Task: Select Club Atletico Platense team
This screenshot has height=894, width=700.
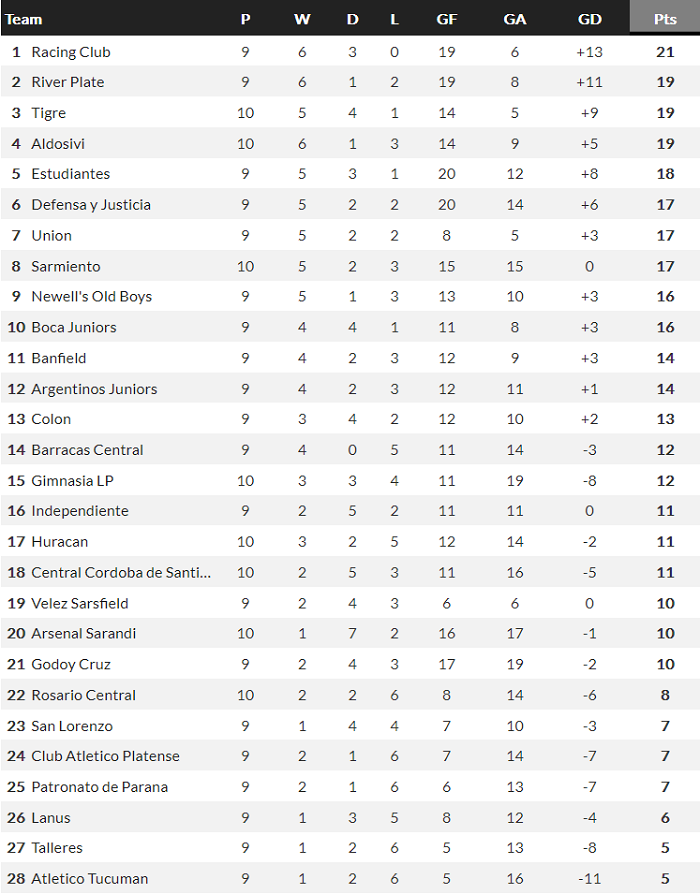Action: click(x=106, y=756)
